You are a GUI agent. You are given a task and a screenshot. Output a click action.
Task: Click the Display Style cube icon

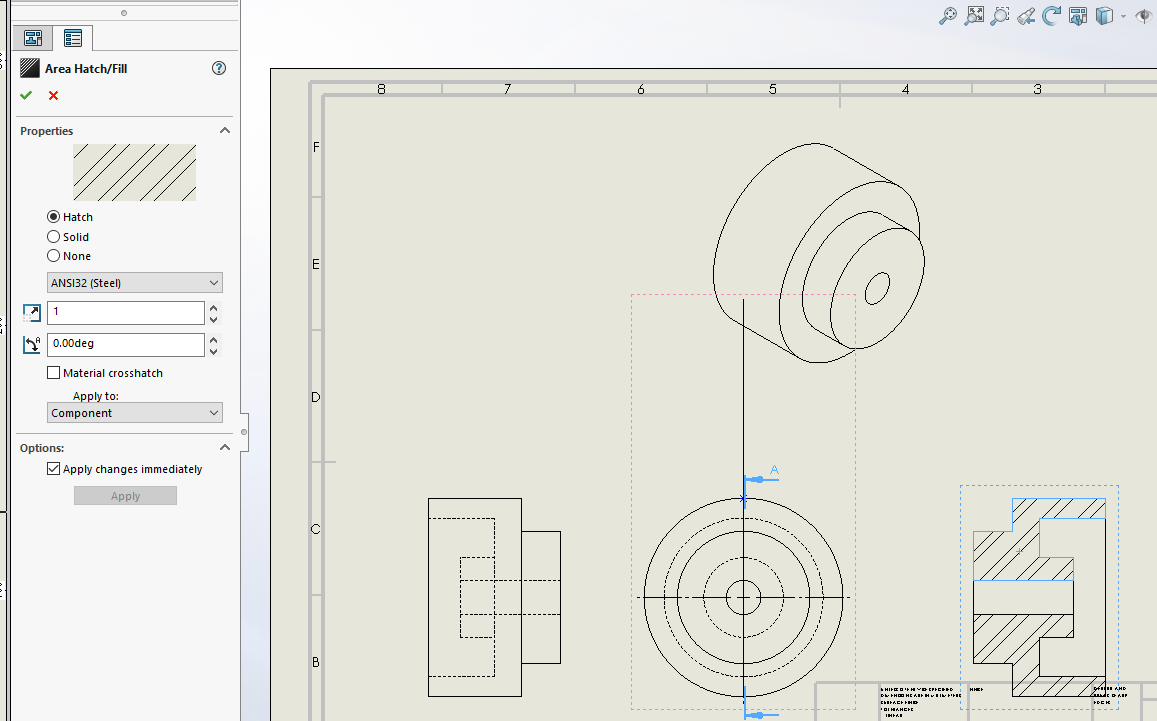click(1104, 15)
